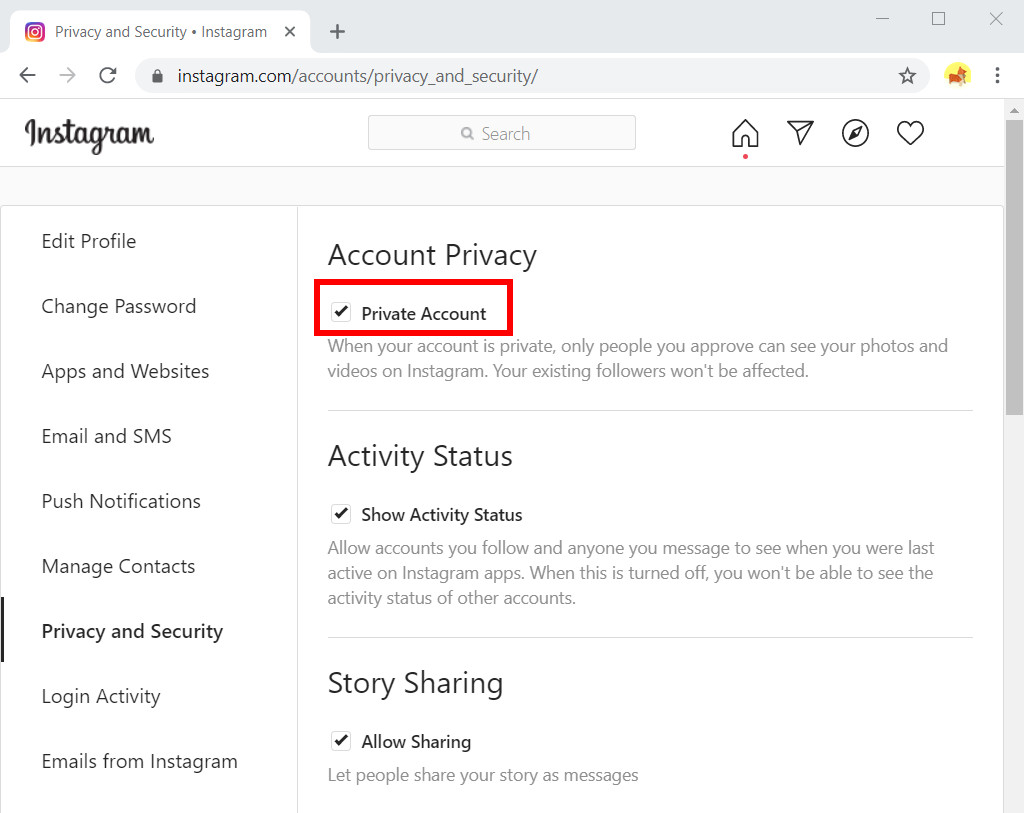The image size is (1024, 813).
Task: Bookmark this page with star icon
Action: (x=907, y=76)
